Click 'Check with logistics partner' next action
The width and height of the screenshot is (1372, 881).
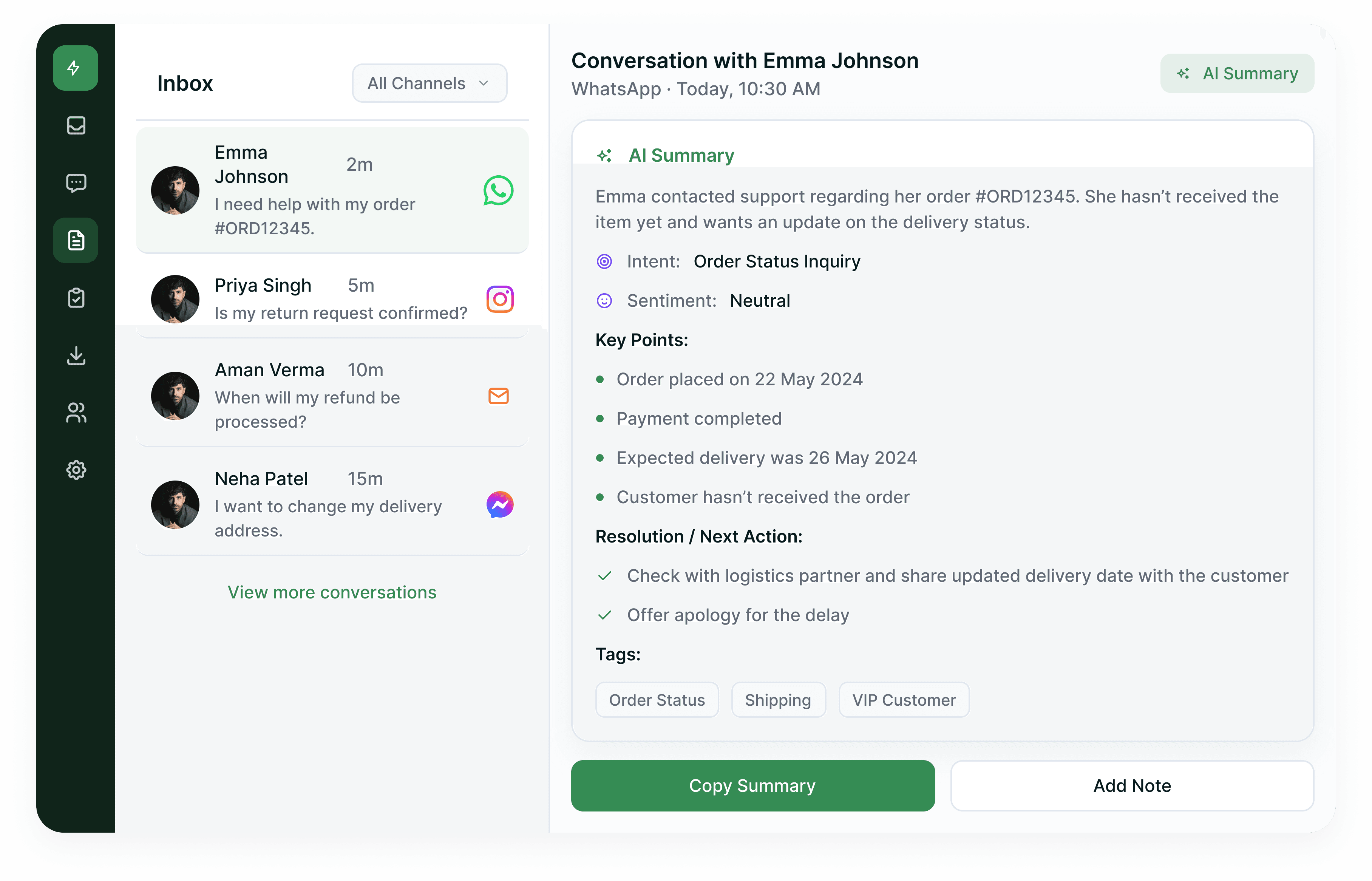[x=957, y=575]
